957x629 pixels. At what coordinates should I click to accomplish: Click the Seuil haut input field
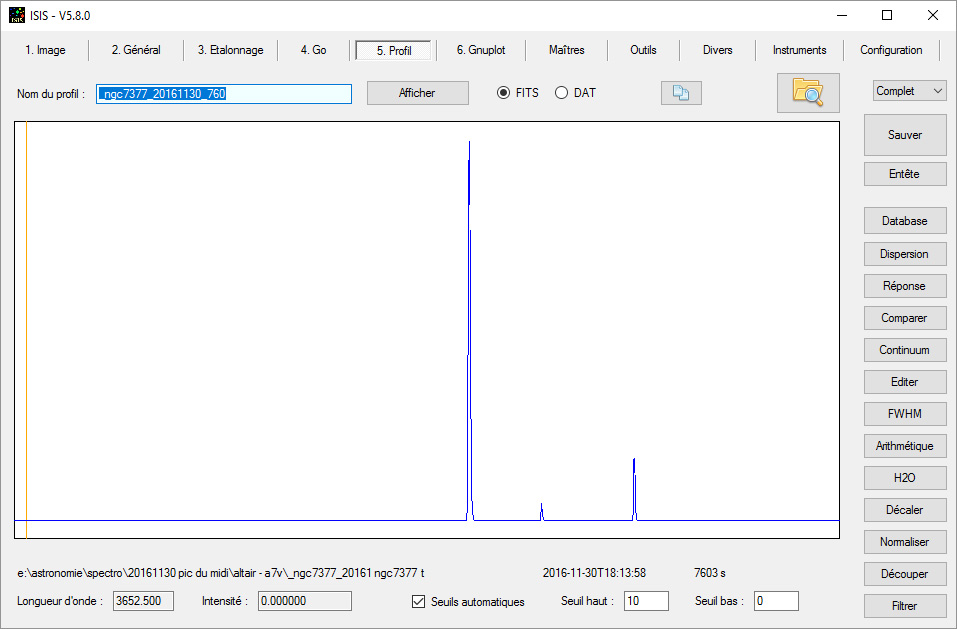click(x=646, y=601)
